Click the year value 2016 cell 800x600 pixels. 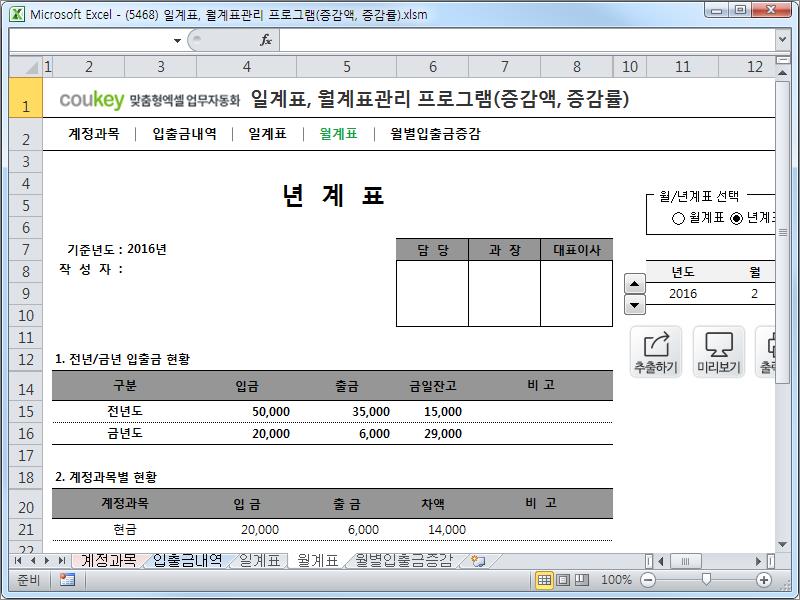pos(682,293)
